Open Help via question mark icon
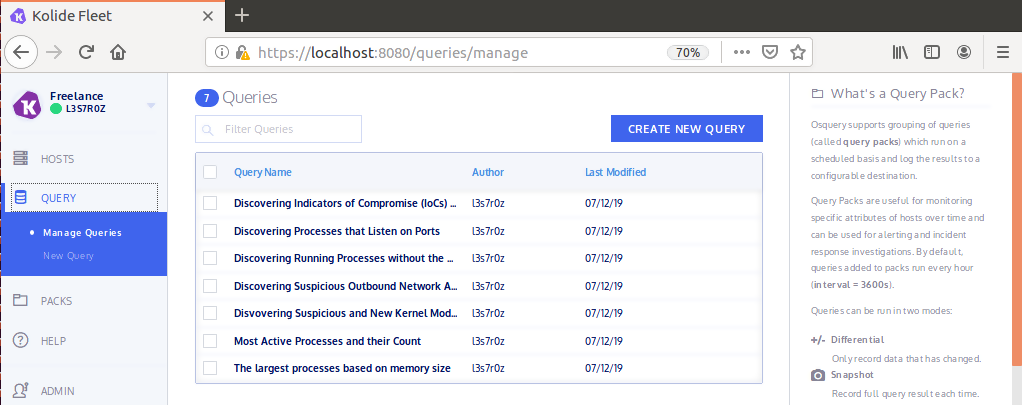Screen dimensions: 1022x405 20,341
